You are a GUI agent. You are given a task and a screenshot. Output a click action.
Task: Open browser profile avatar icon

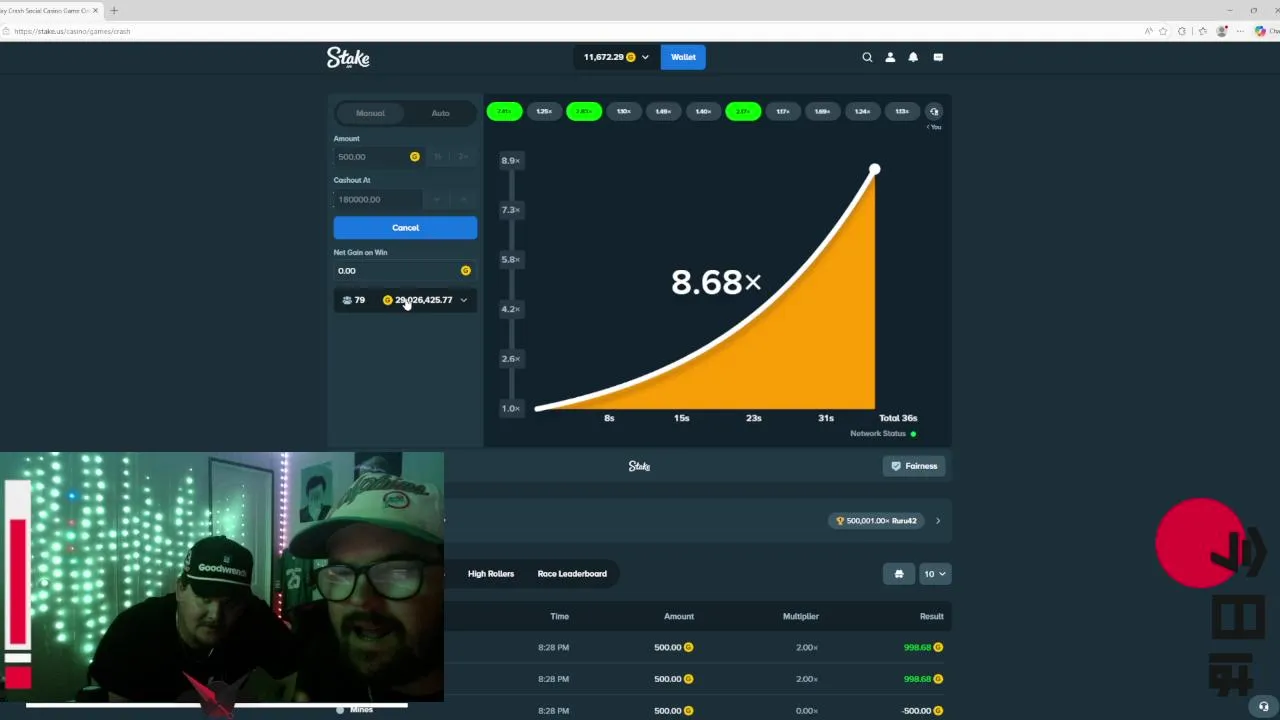pos(1221,31)
